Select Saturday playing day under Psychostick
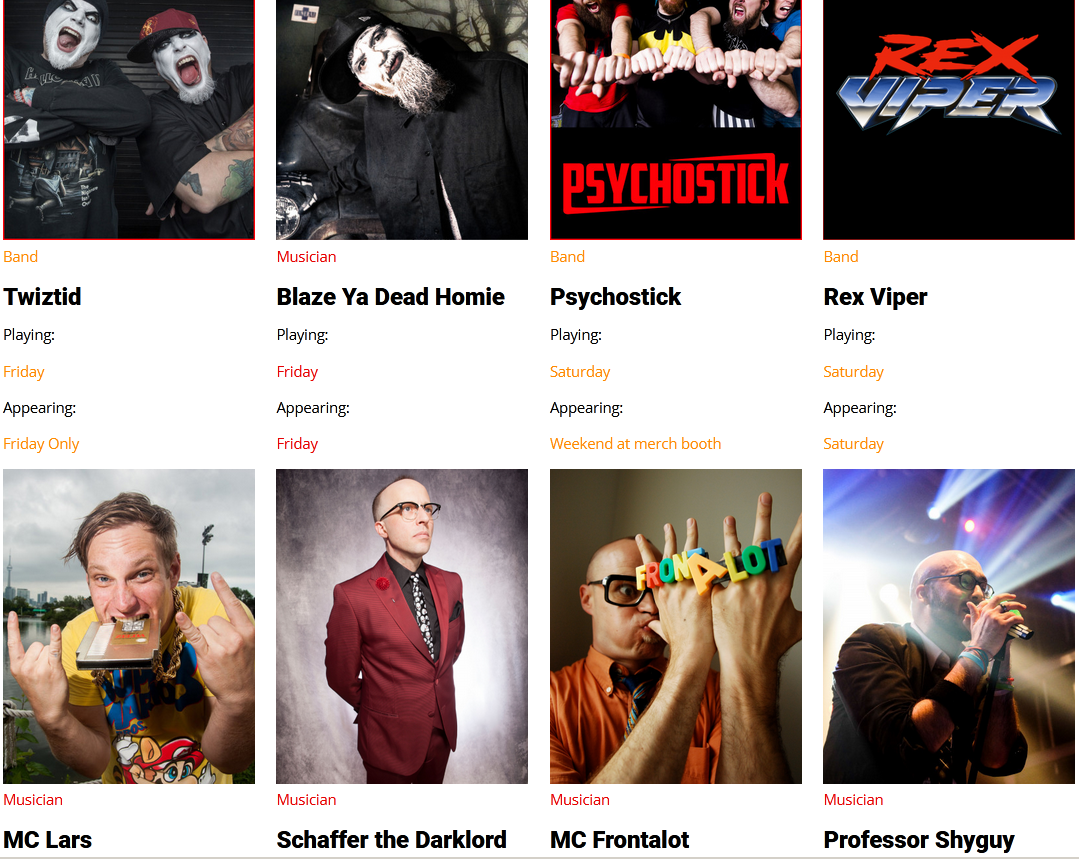 coord(580,372)
